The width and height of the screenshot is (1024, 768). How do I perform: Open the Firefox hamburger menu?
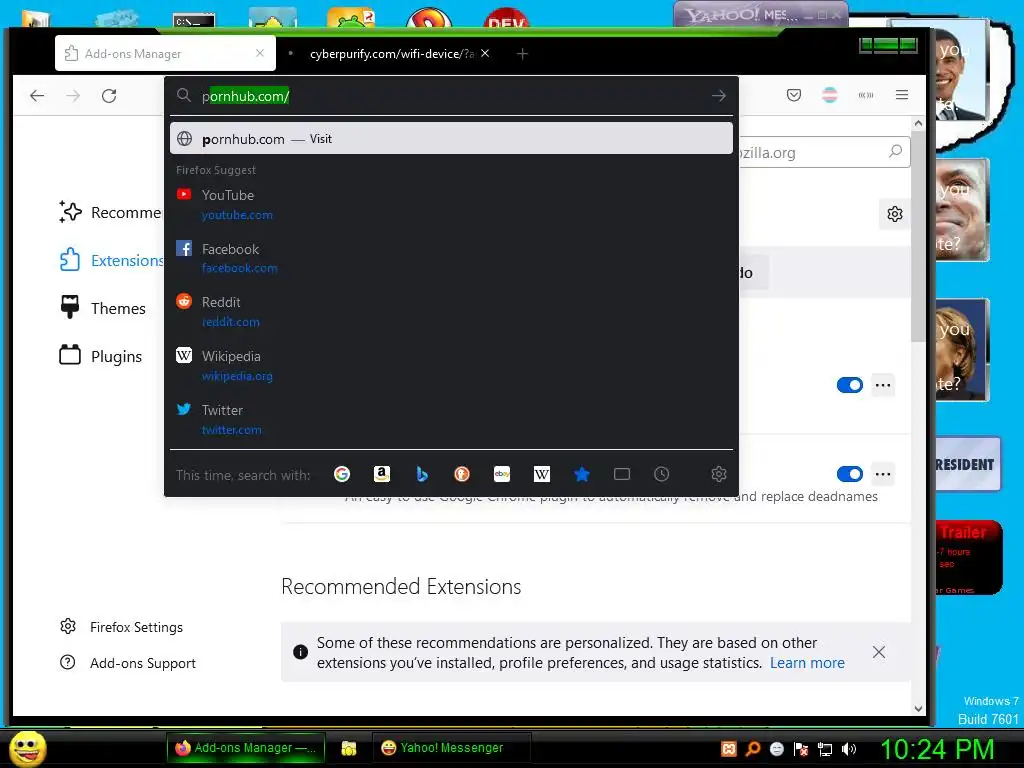point(902,95)
